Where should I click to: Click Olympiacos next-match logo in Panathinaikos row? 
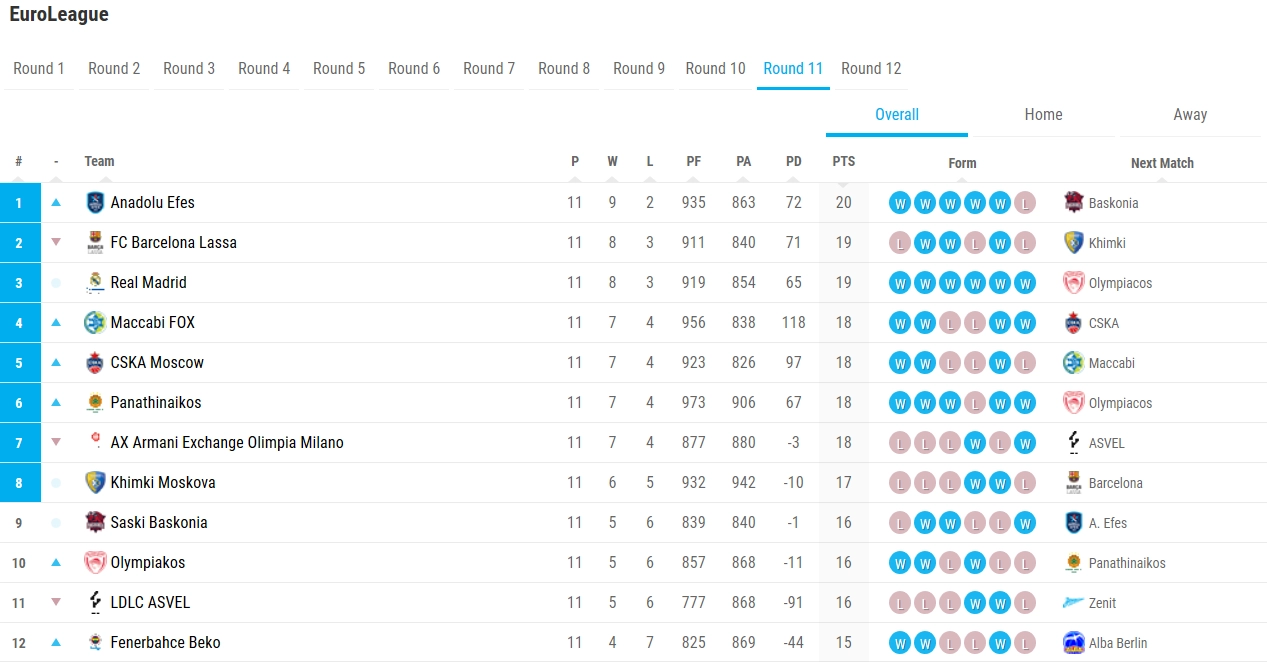(1074, 402)
